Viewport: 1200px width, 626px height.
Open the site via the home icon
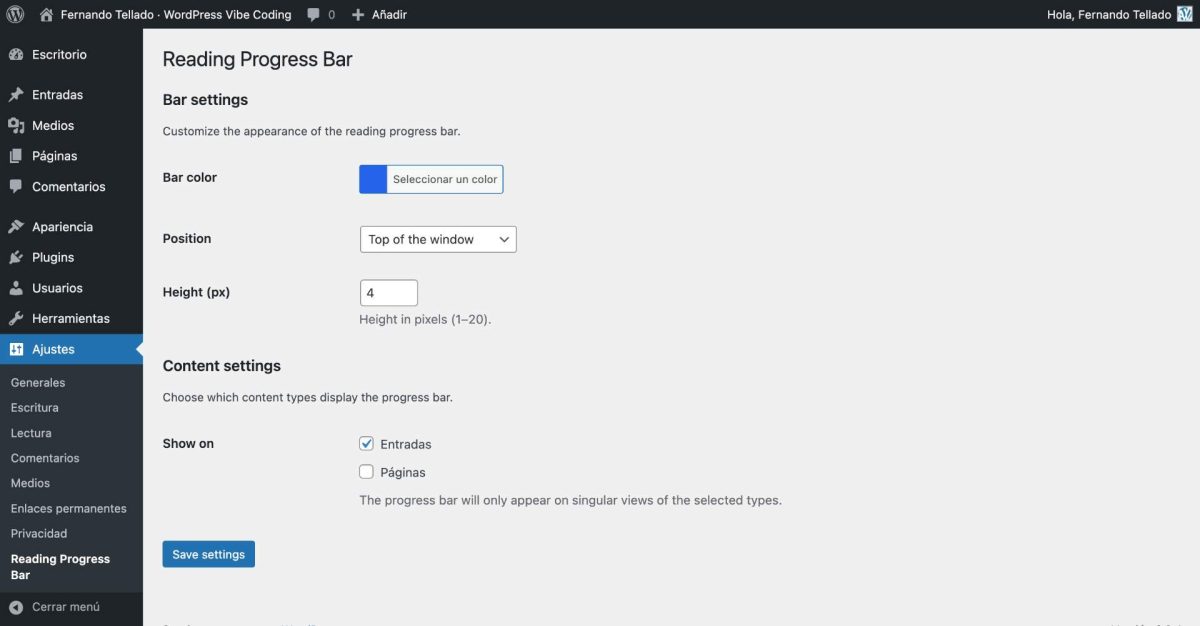click(x=45, y=14)
